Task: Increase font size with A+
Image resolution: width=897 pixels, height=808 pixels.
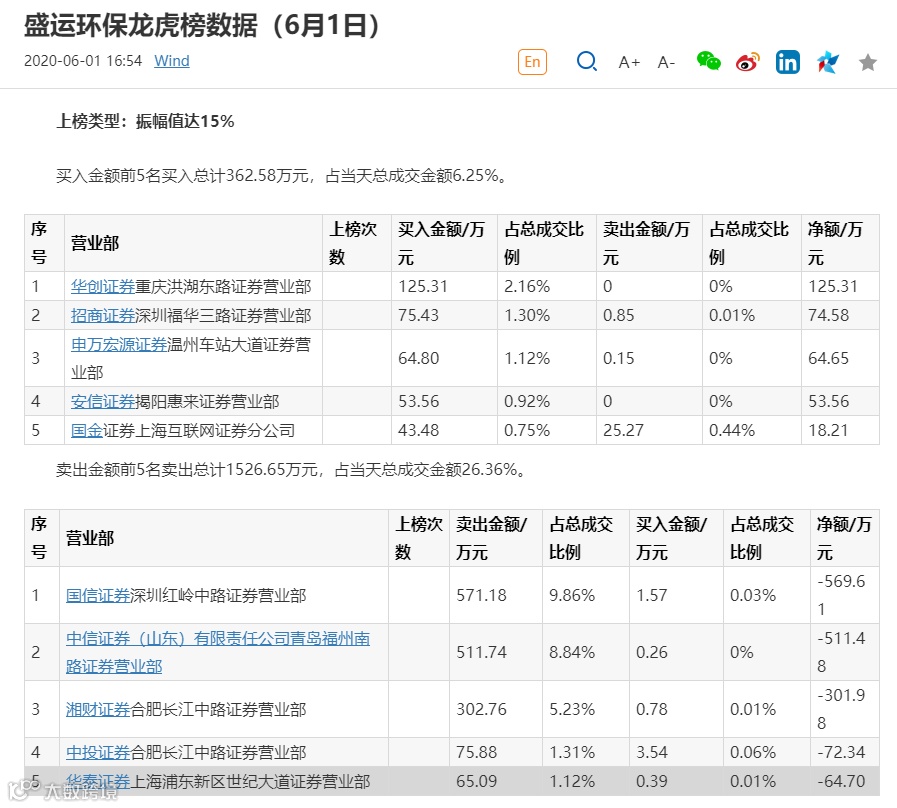Action: point(629,62)
